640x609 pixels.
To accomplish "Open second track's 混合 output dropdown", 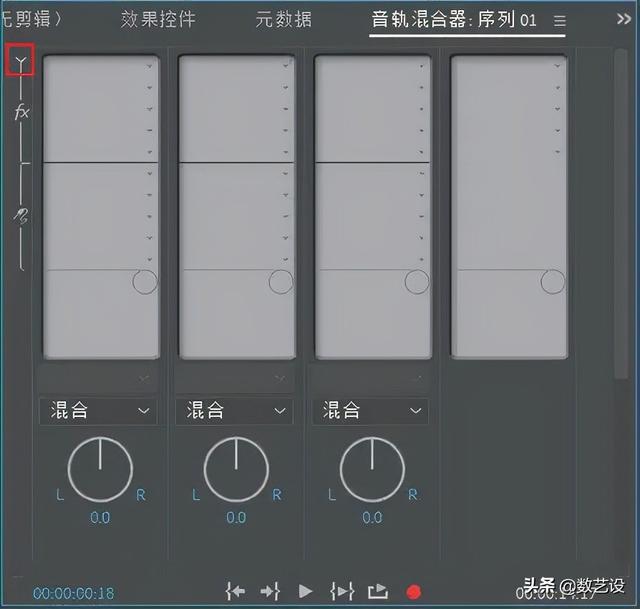I will click(x=234, y=411).
